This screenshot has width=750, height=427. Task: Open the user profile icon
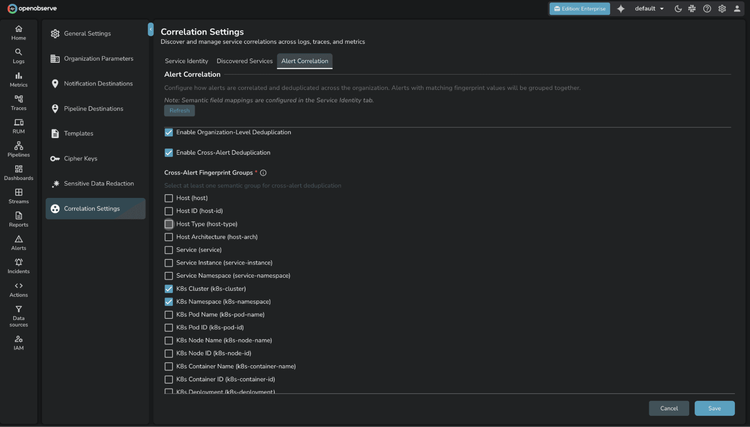(x=737, y=8)
